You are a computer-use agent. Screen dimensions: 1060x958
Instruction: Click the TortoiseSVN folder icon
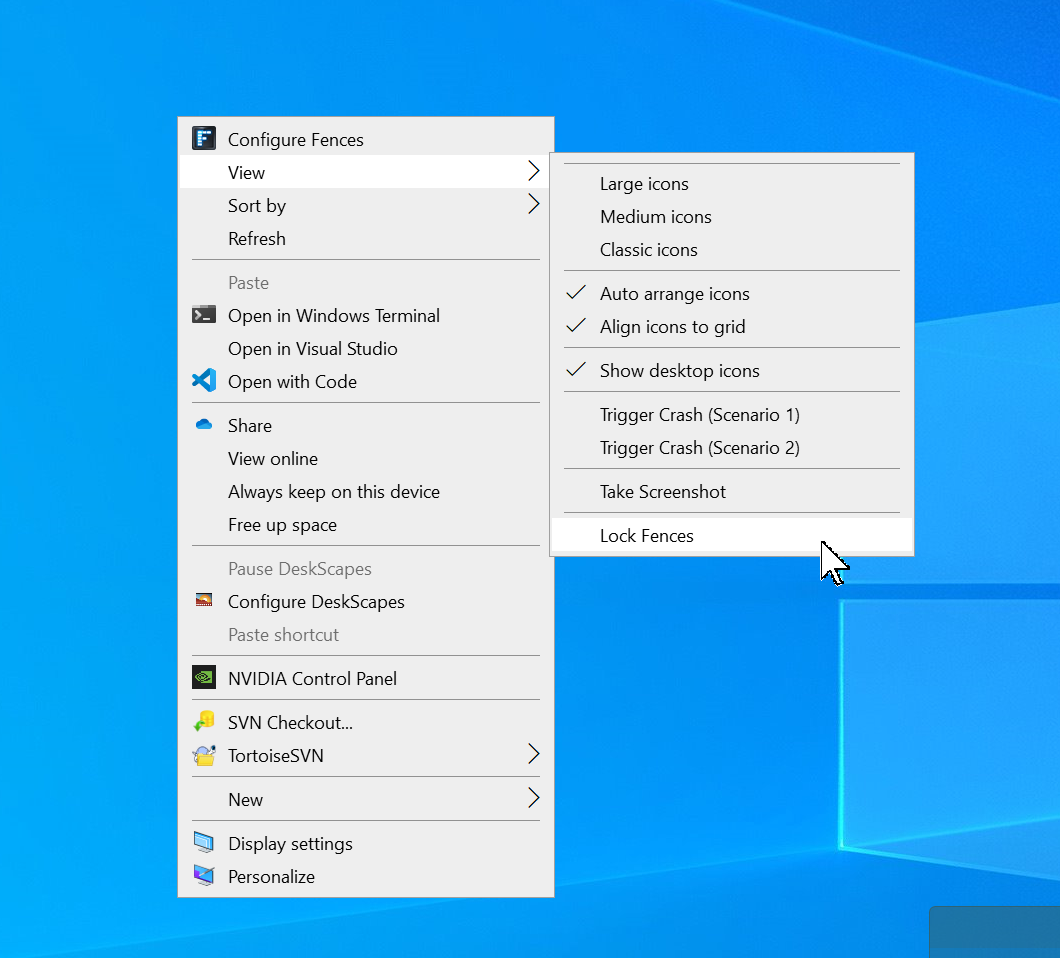203,755
